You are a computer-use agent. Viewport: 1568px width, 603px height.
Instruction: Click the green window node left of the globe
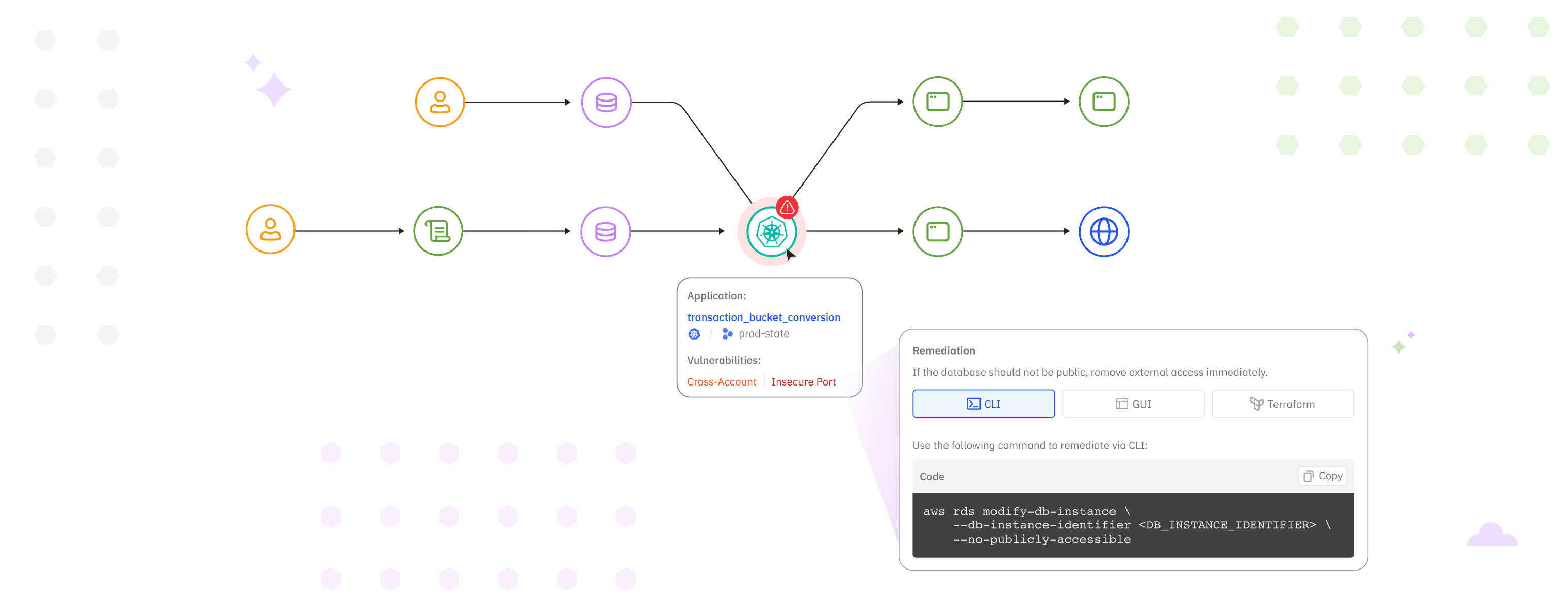pos(937,232)
